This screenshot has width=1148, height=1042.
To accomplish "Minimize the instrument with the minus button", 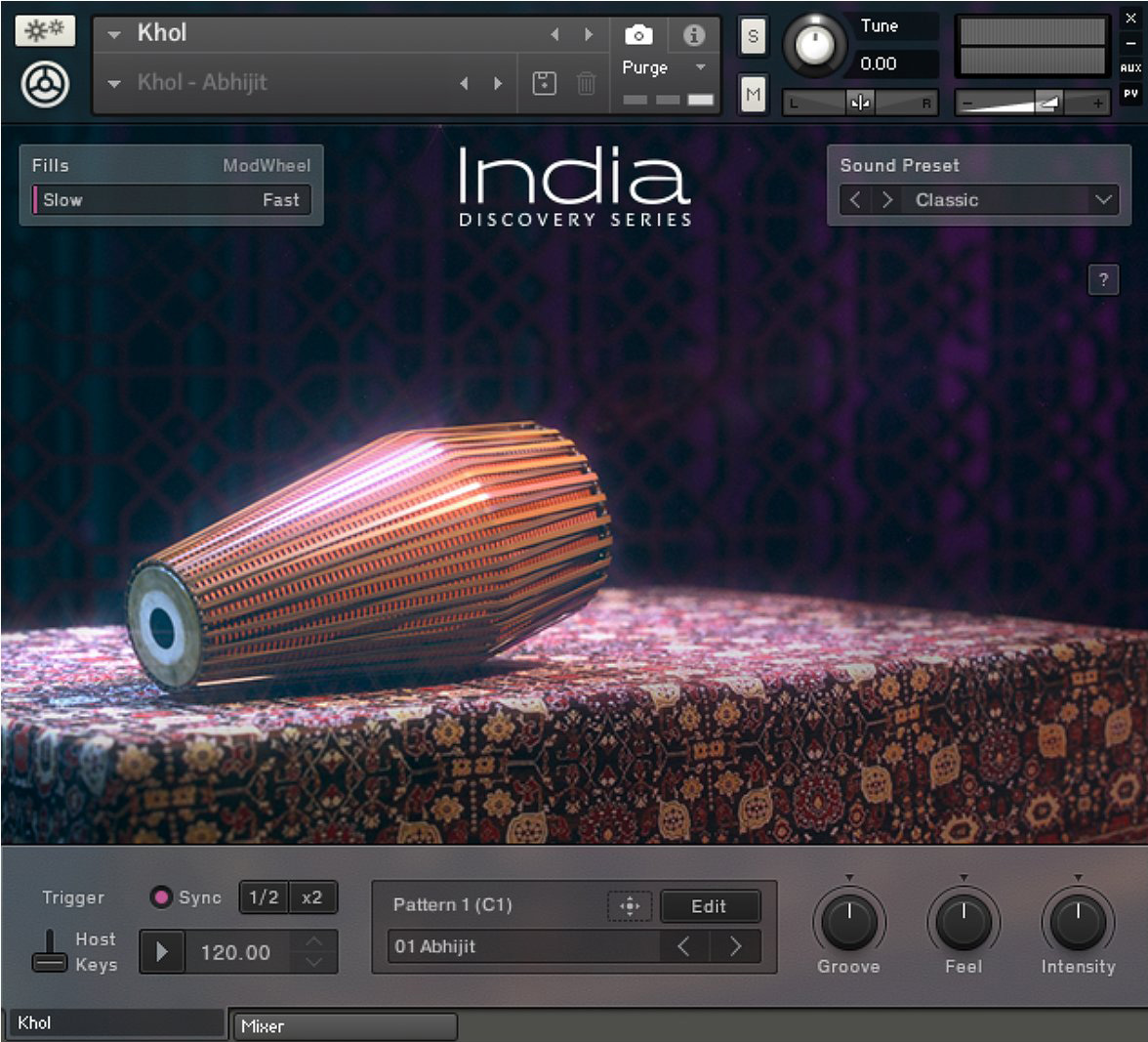I will 1130,43.
